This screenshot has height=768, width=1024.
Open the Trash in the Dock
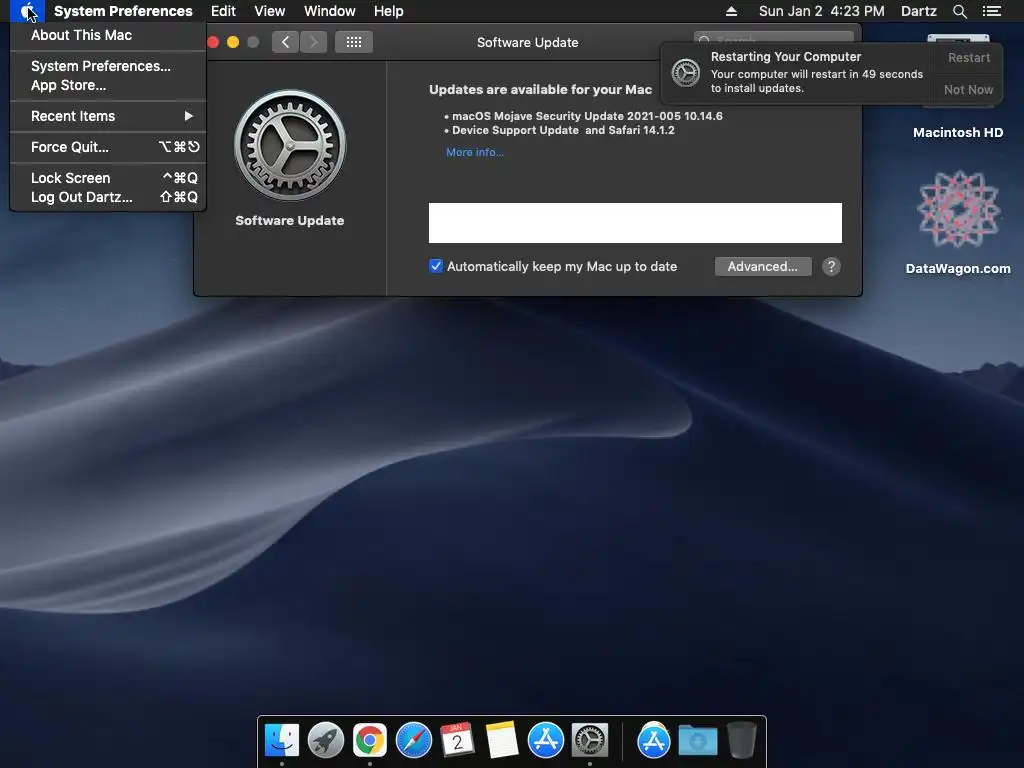pos(742,740)
